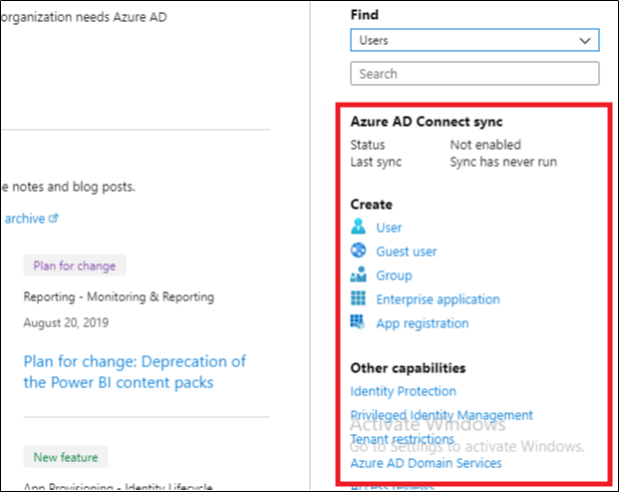Open Identity Protection capability
619x492 pixels.
click(403, 392)
